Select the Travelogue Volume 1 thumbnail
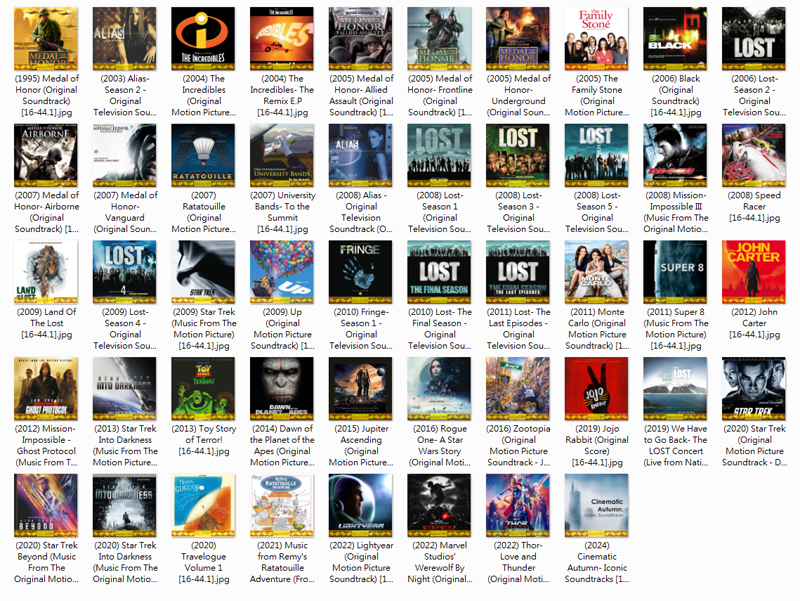This screenshot has width=800, height=601. (203, 506)
